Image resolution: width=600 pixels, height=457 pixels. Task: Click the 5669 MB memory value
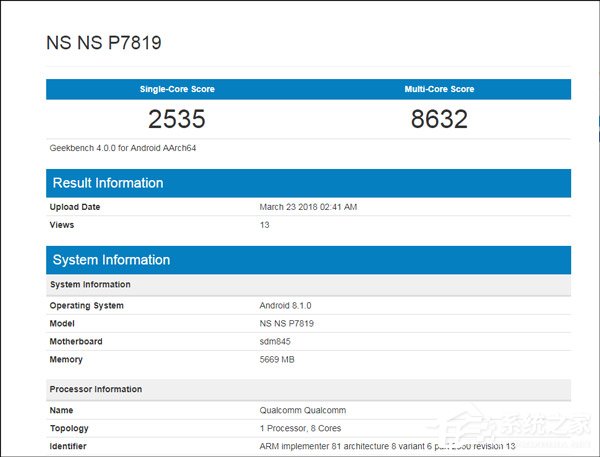point(279,360)
